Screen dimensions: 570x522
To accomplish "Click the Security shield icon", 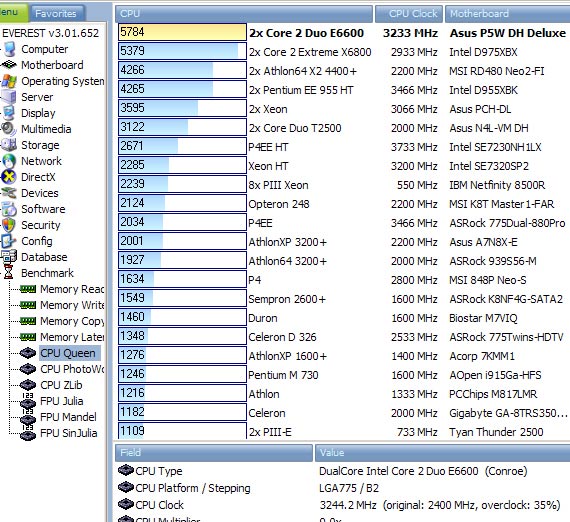I will (8, 225).
